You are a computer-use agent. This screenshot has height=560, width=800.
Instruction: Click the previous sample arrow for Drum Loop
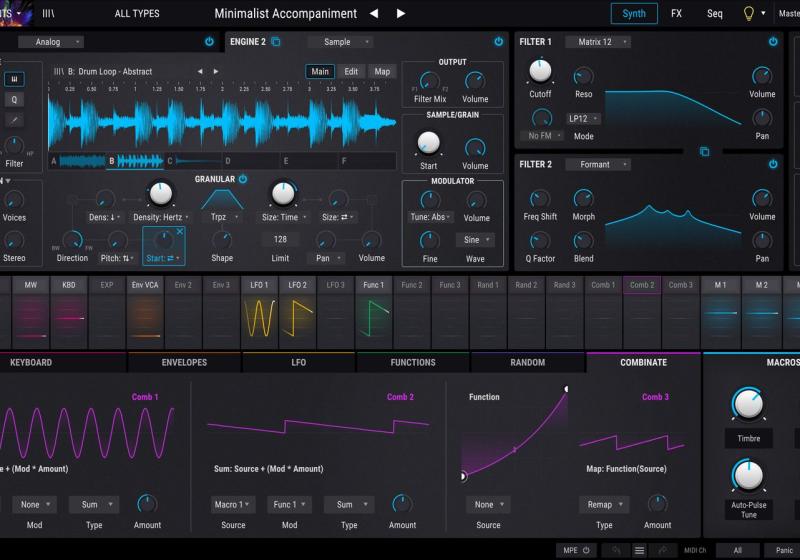coord(200,72)
